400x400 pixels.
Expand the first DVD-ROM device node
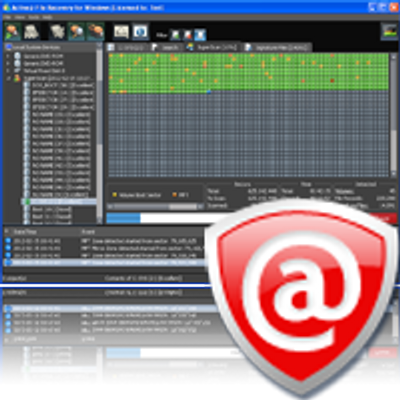[8, 56]
